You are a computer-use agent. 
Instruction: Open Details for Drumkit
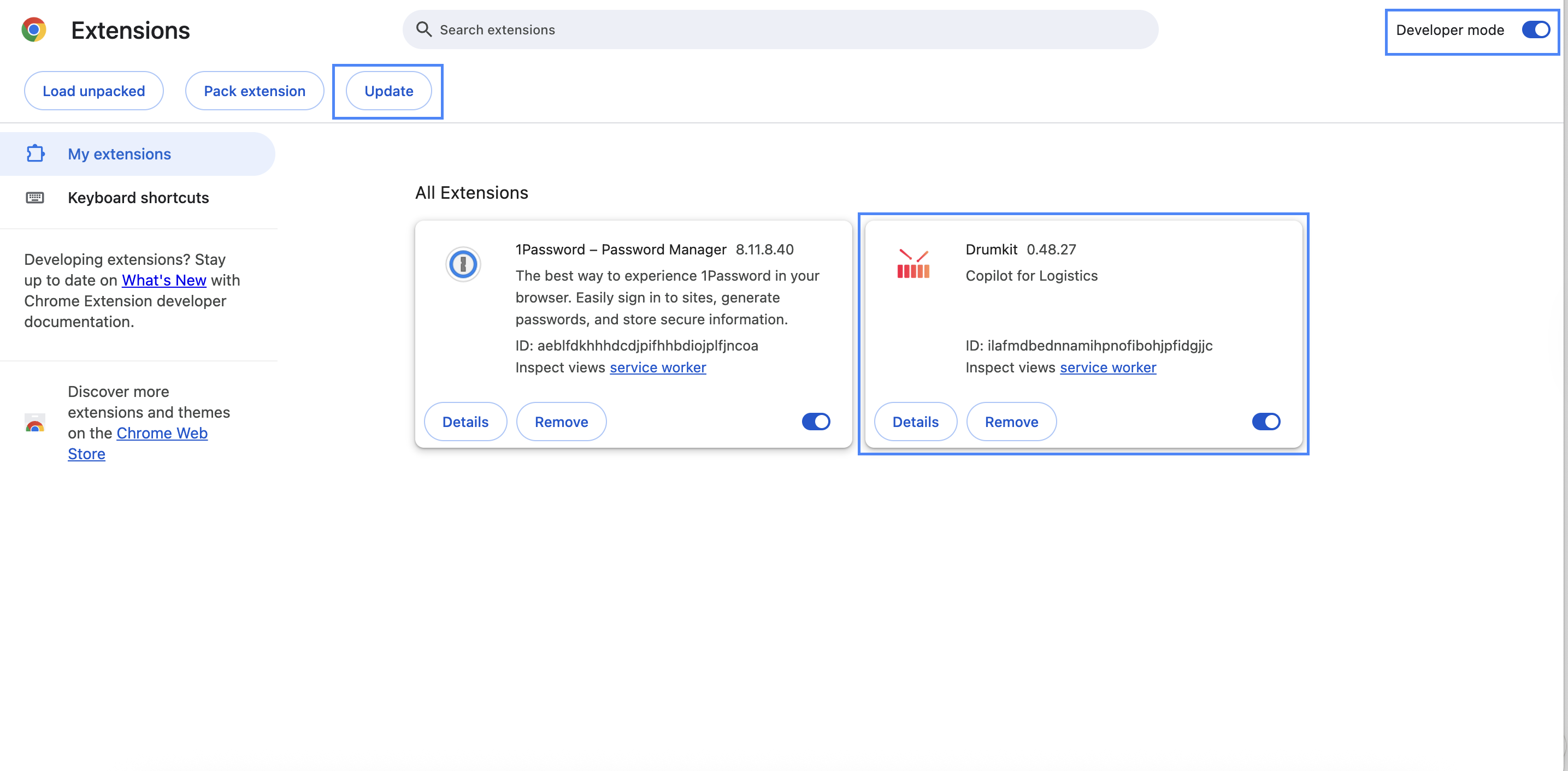pos(916,422)
